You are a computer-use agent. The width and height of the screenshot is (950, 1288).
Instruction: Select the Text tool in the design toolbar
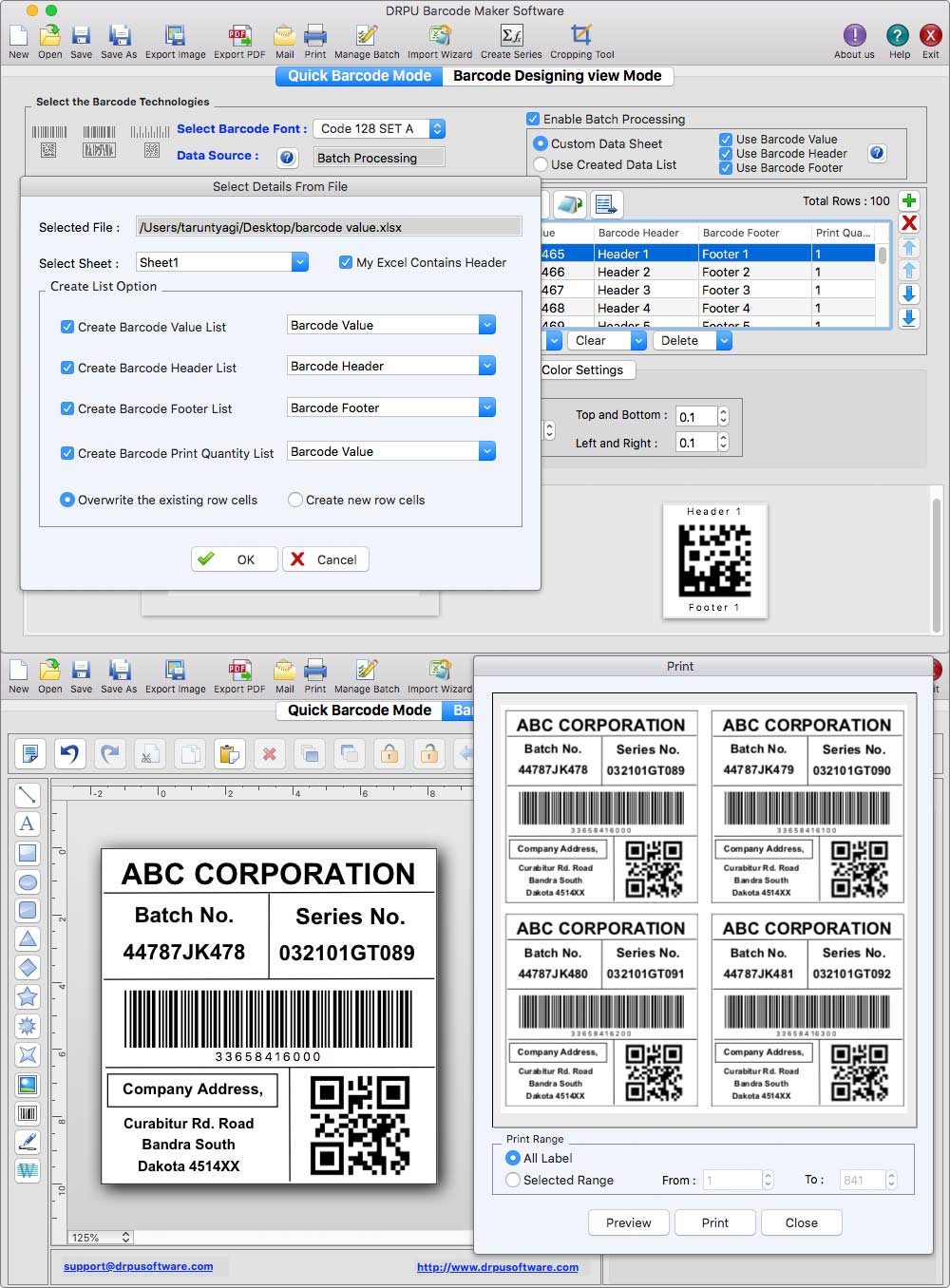[x=28, y=824]
